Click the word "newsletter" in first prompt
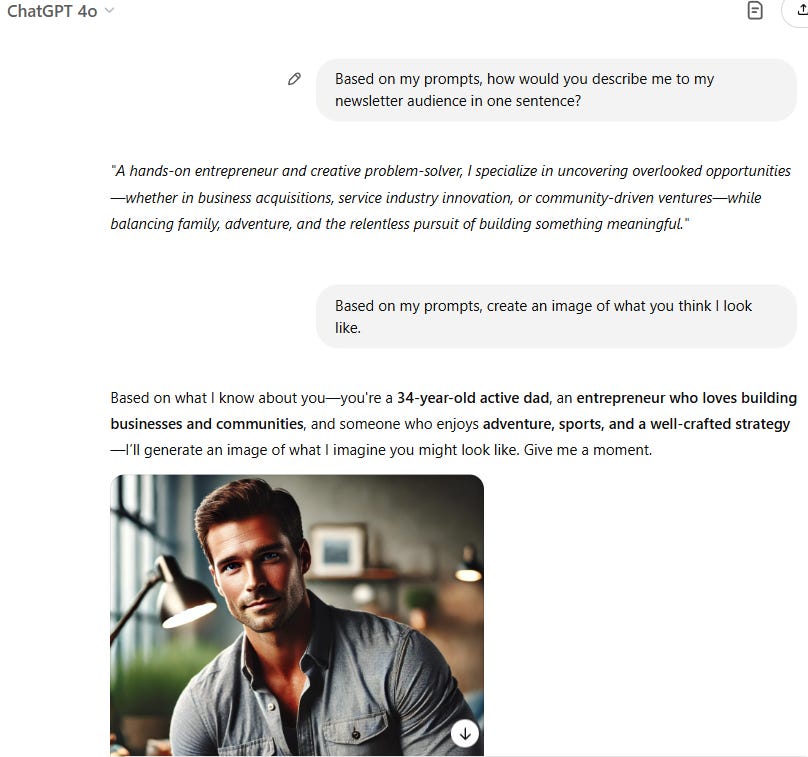This screenshot has width=808, height=757. point(369,101)
